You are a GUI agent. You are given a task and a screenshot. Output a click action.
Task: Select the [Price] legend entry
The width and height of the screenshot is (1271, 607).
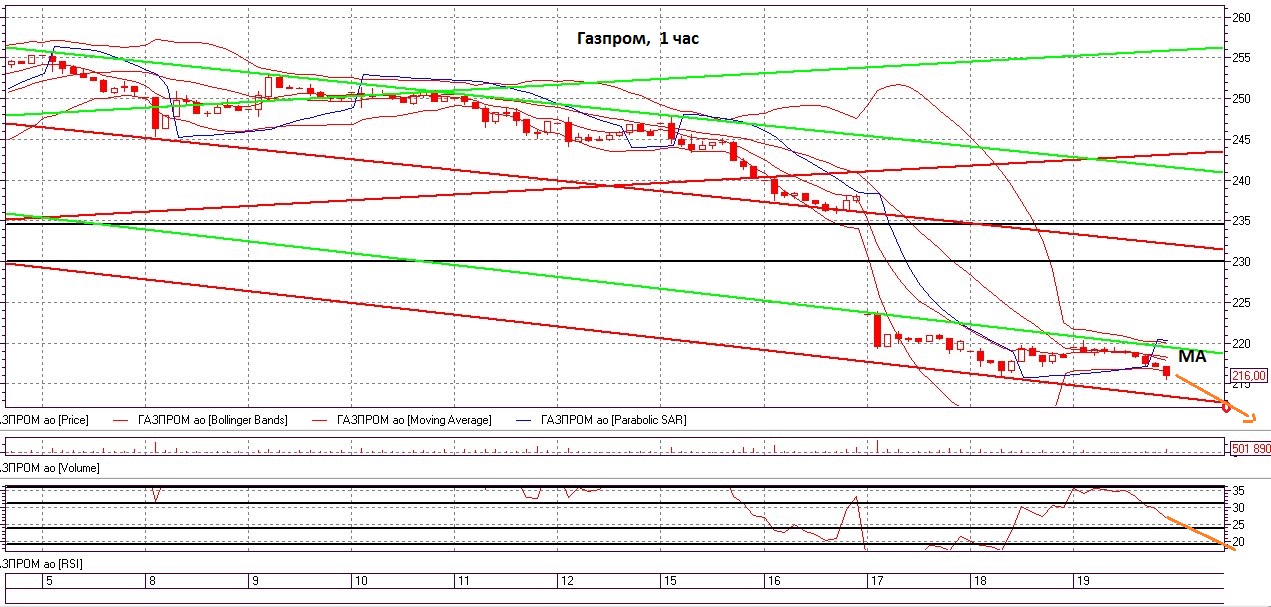[x=44, y=420]
